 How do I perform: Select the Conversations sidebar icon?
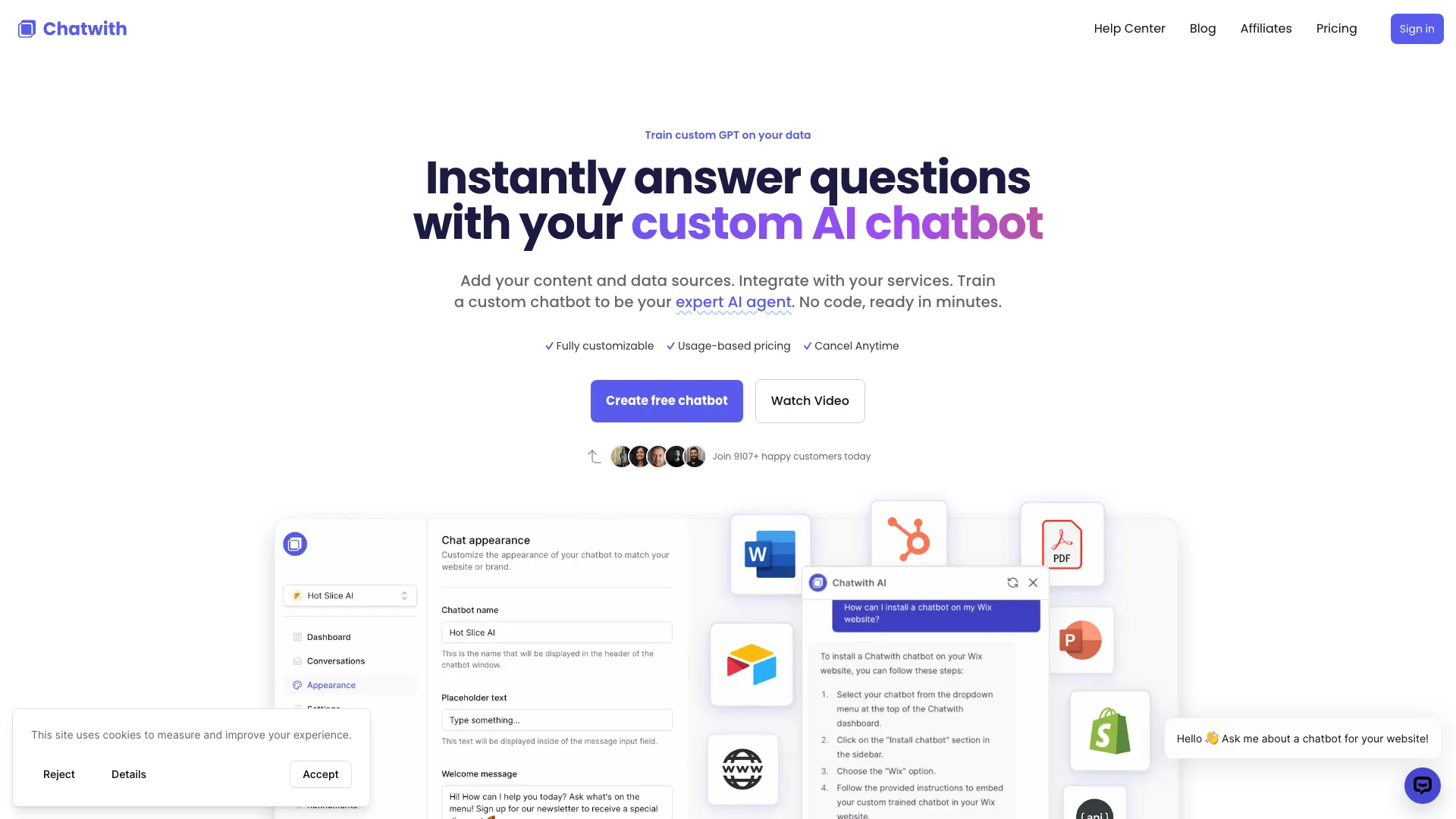pyautogui.click(x=297, y=661)
